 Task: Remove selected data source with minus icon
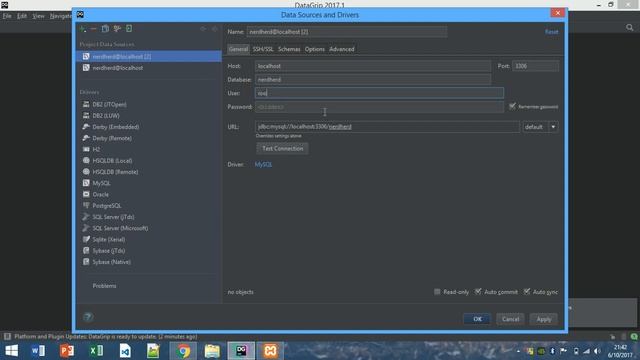[93, 29]
